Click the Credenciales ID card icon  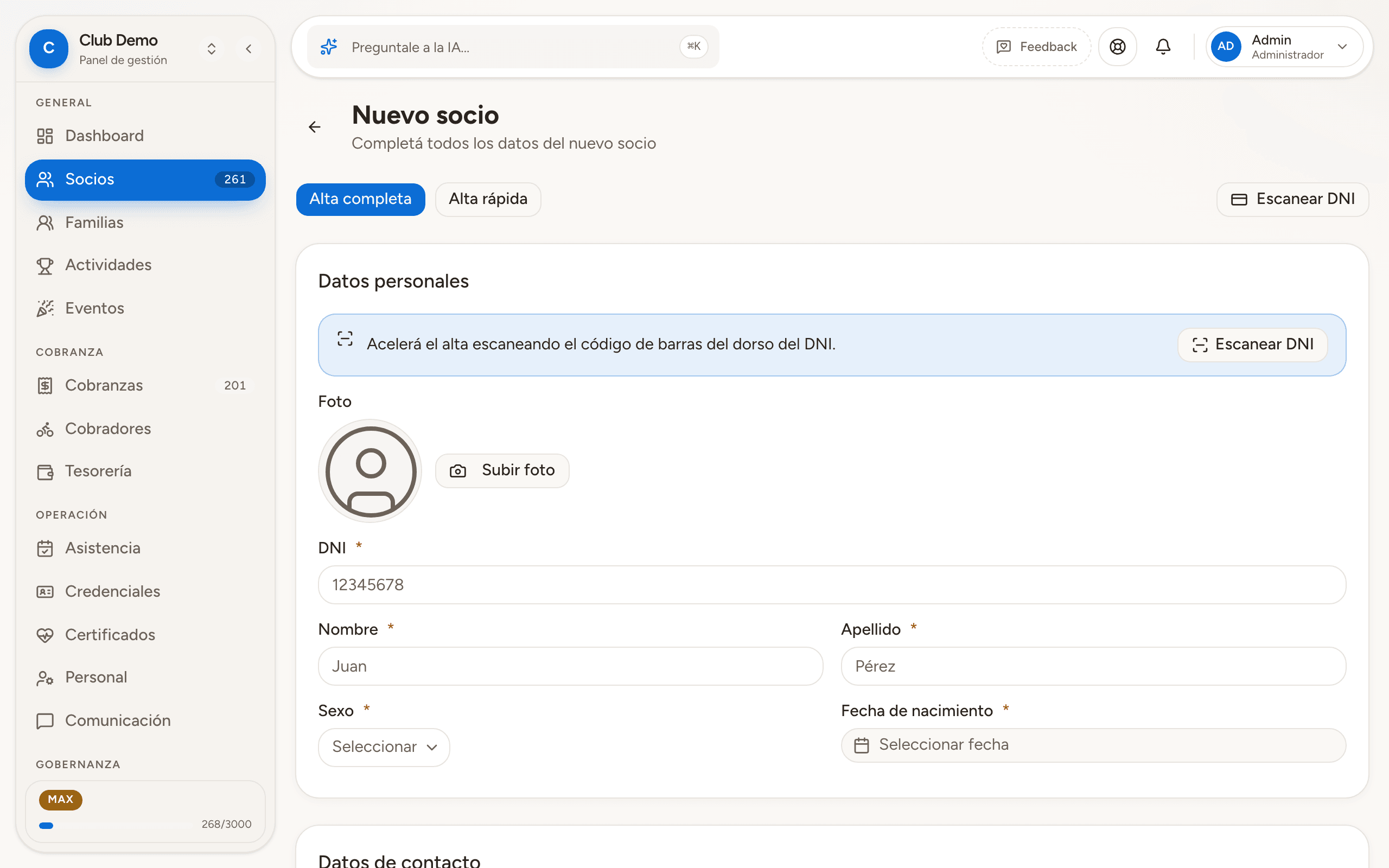(45, 592)
